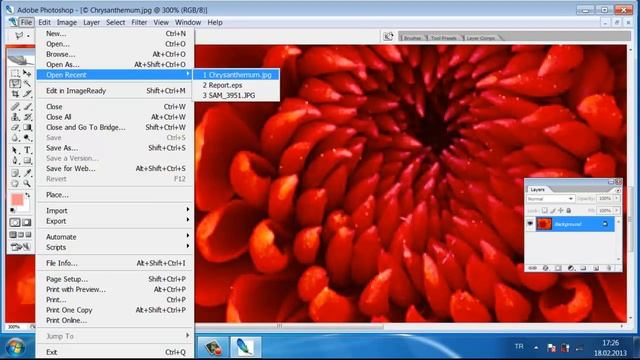
Task: Expand the Export submenu
Action: pyautogui.click(x=115, y=221)
